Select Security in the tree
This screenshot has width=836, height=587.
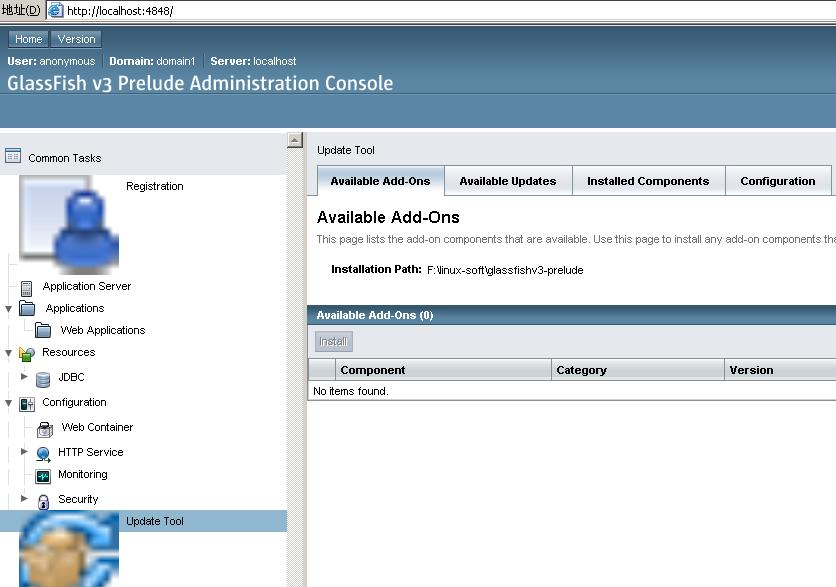coord(78,499)
